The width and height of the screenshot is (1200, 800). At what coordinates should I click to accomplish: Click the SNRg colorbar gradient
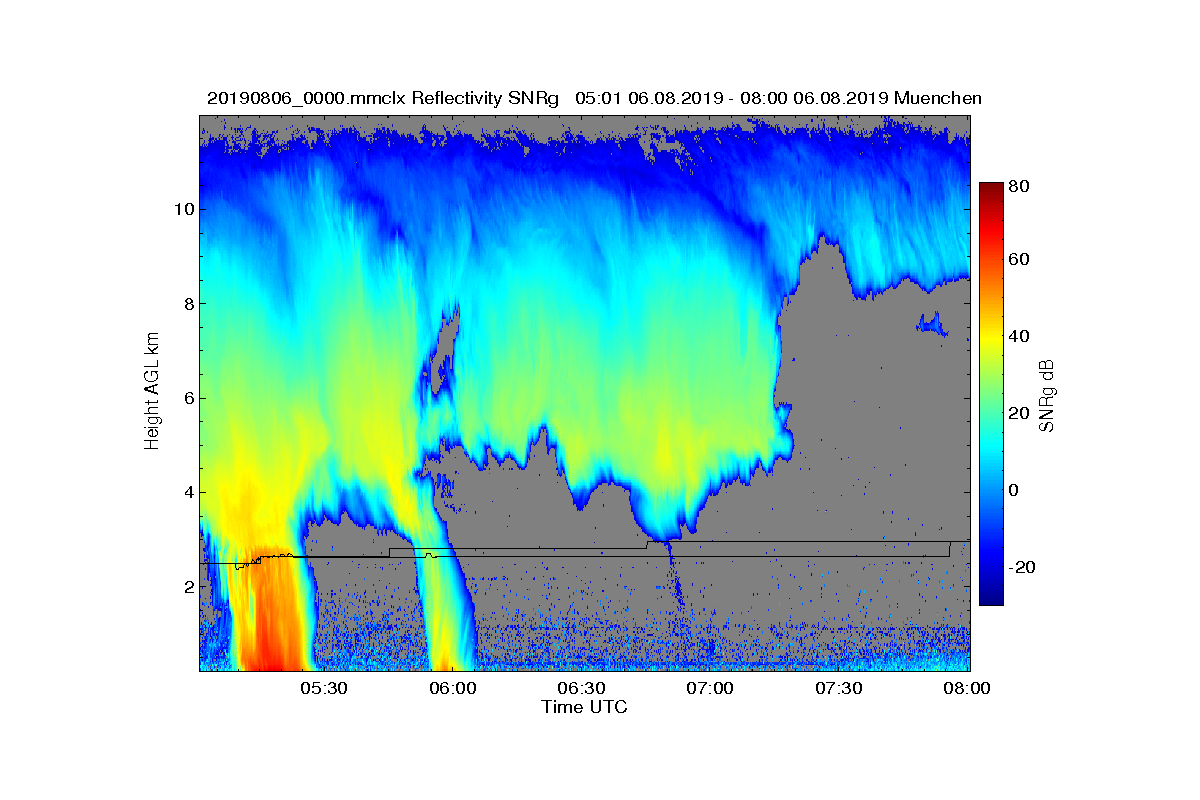990,394
